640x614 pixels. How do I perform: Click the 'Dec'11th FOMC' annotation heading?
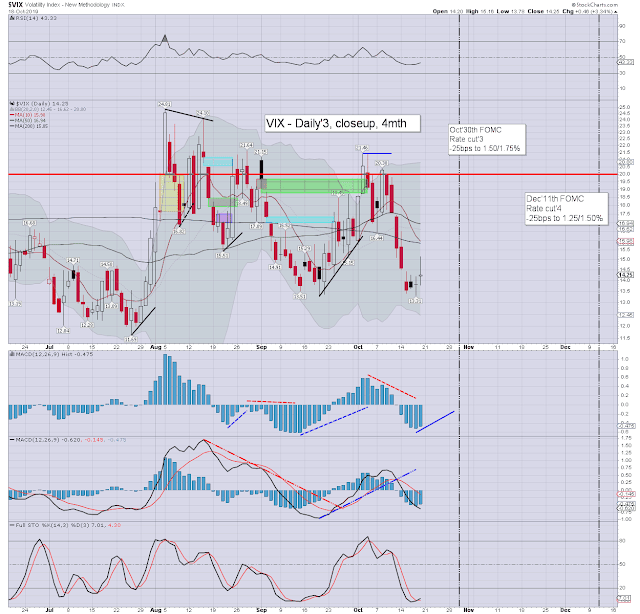pyautogui.click(x=555, y=199)
